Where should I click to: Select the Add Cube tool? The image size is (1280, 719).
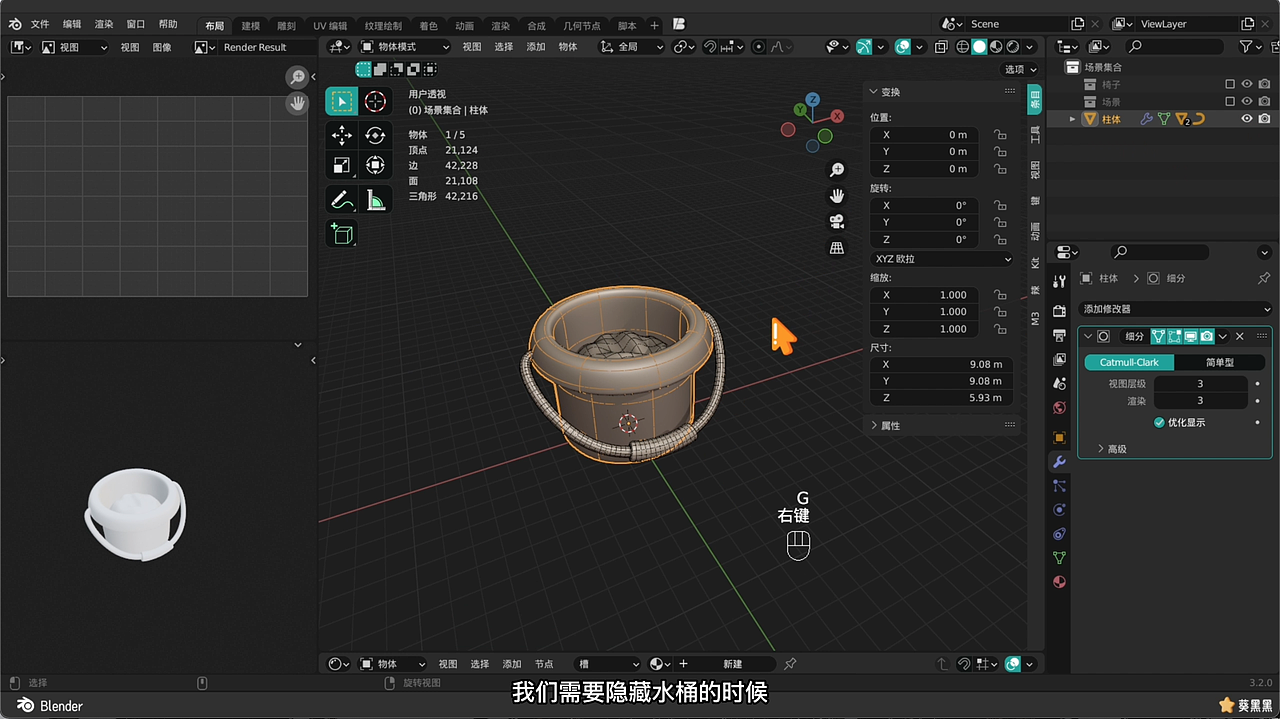tap(340, 233)
